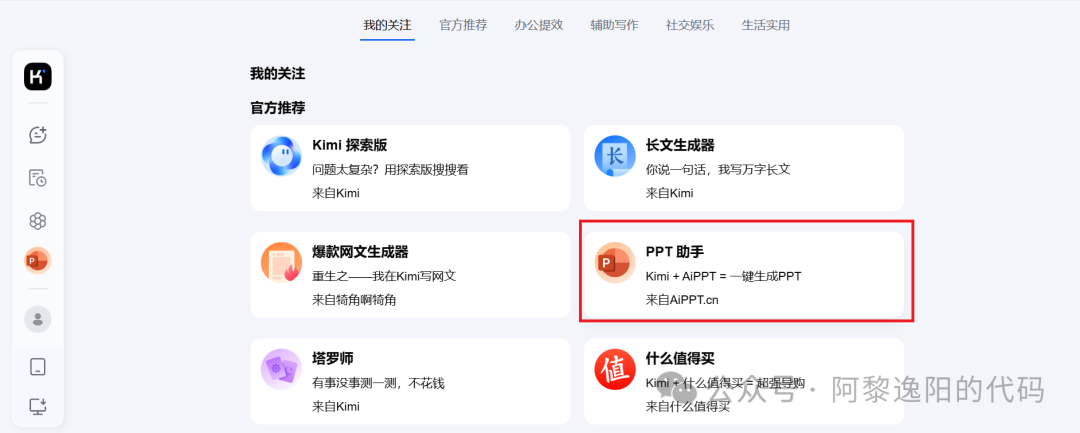Click the desktop download icon in sidebar
Screen dimensions: 1080x433
38,406
